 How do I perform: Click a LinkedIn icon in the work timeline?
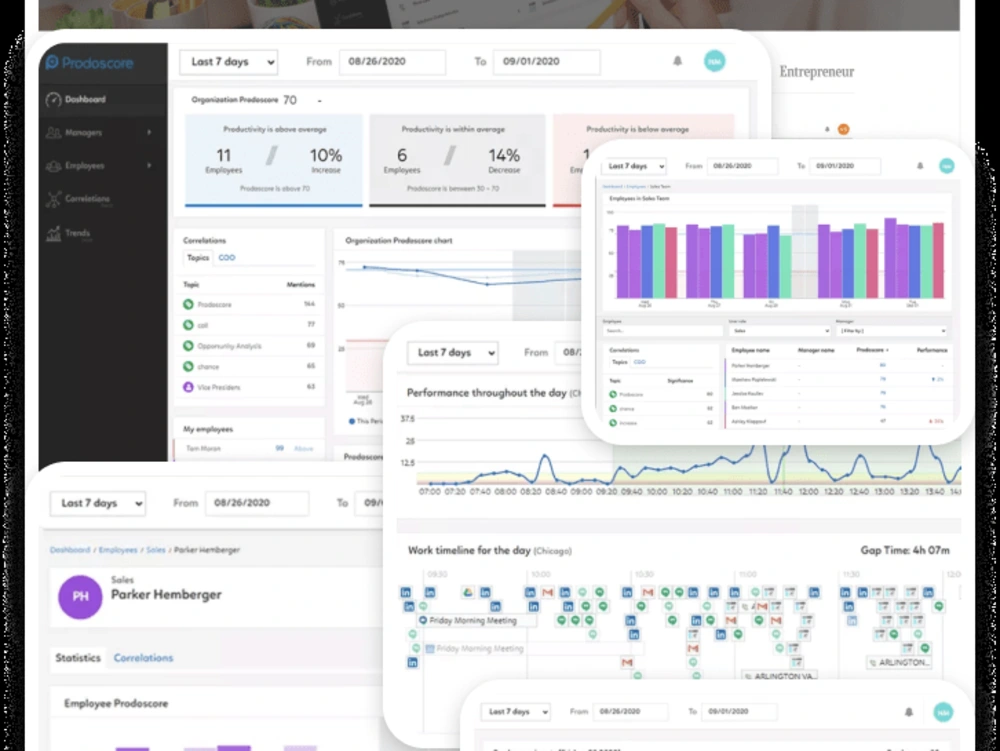click(407, 592)
